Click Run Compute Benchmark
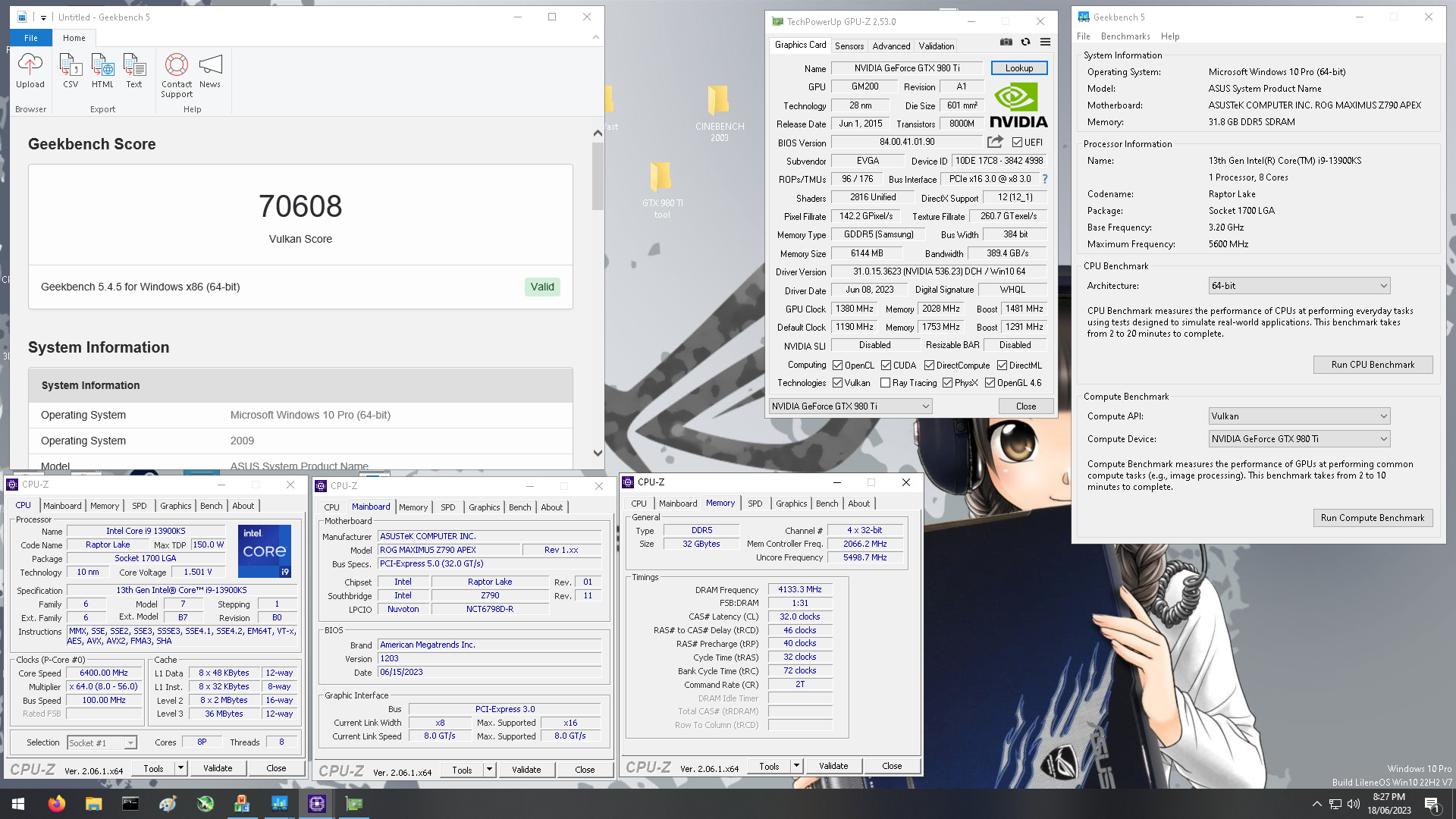The width and height of the screenshot is (1456, 819). [x=1373, y=518]
